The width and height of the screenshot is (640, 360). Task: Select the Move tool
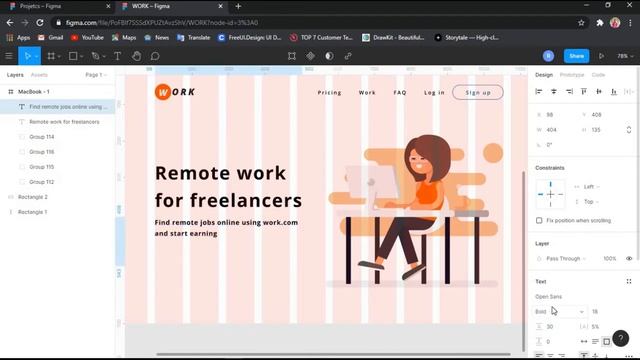27,56
